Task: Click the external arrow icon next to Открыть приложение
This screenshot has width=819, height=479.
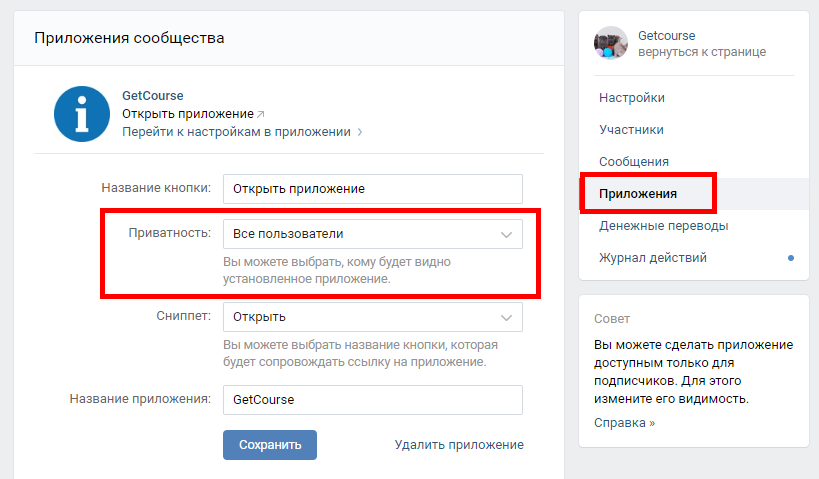Action: [x=261, y=114]
